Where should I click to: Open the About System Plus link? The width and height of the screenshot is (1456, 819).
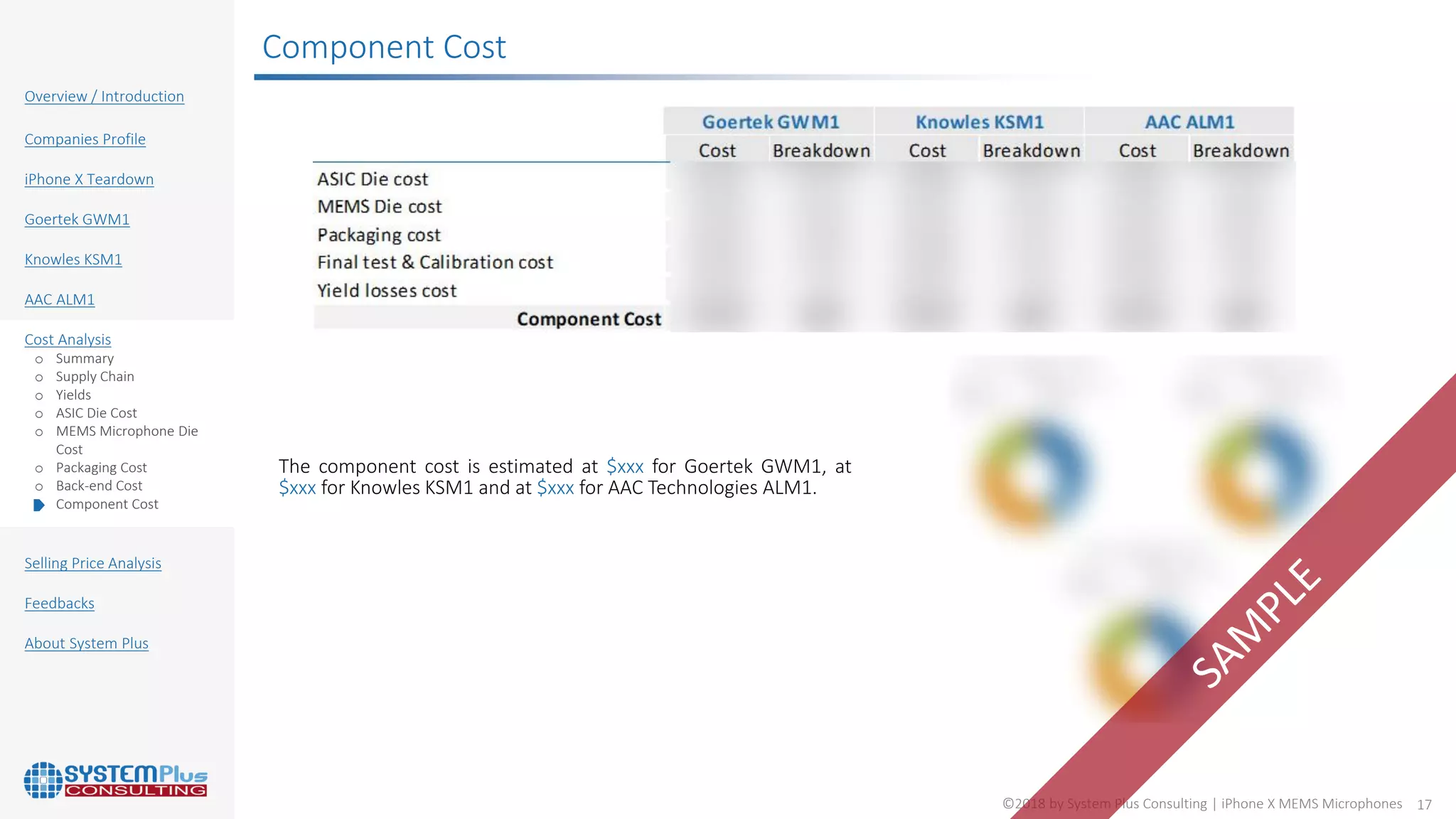(86, 643)
